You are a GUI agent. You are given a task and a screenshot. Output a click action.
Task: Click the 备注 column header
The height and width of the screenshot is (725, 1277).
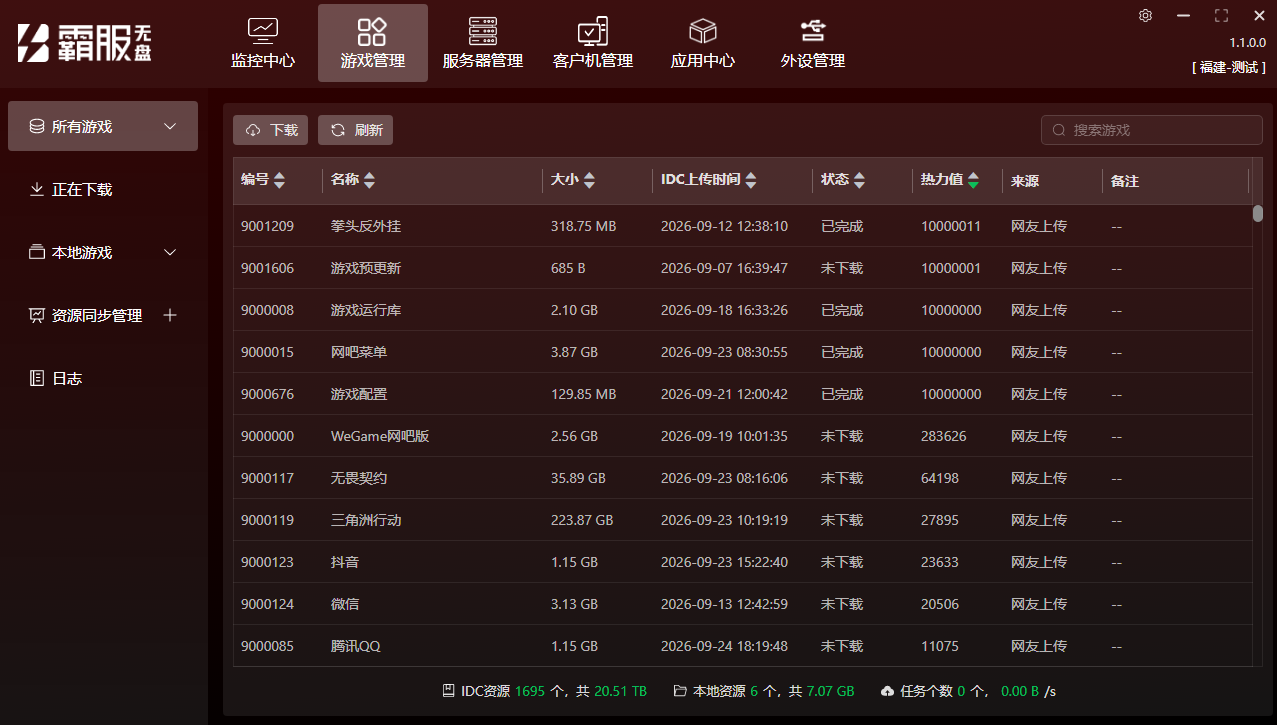click(x=1125, y=181)
